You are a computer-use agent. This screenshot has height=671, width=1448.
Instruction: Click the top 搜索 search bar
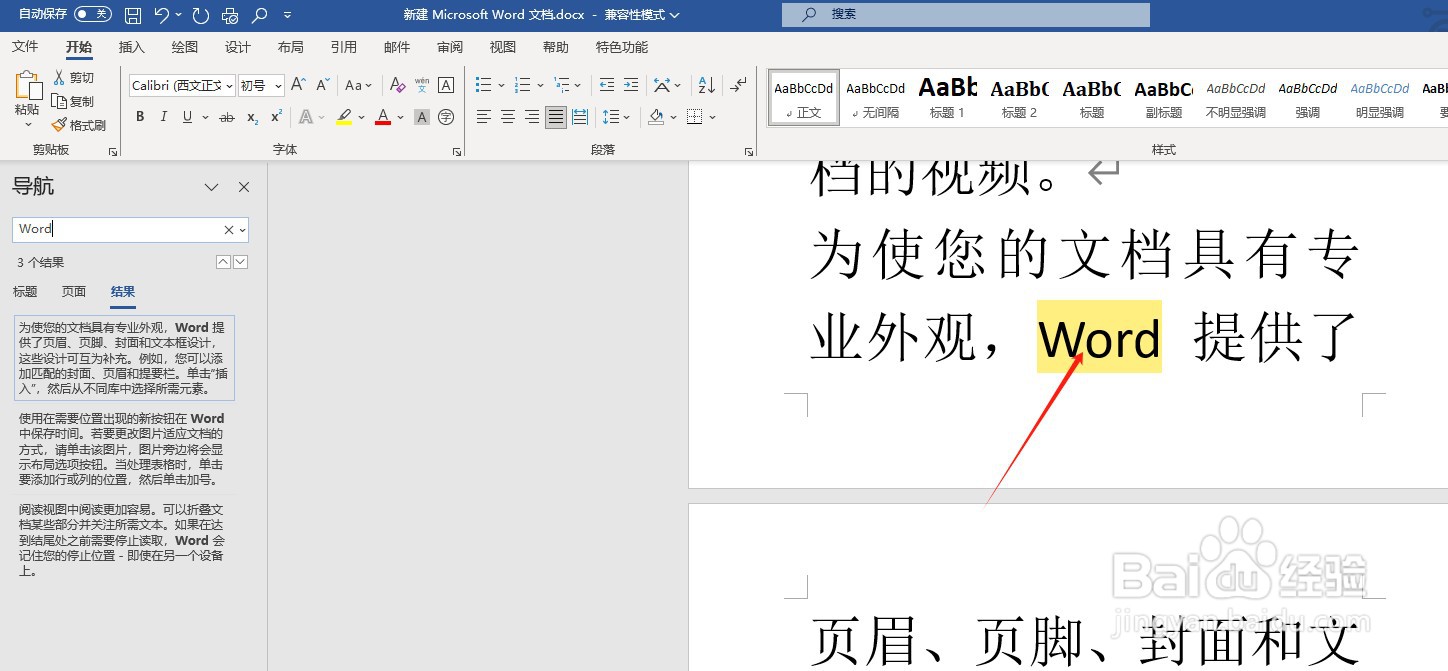click(966, 15)
